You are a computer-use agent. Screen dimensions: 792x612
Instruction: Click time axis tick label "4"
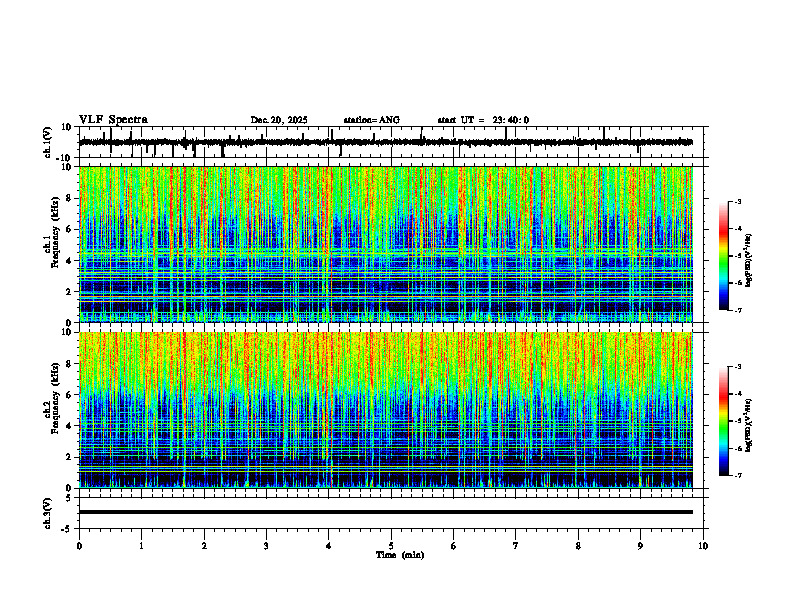click(x=329, y=546)
